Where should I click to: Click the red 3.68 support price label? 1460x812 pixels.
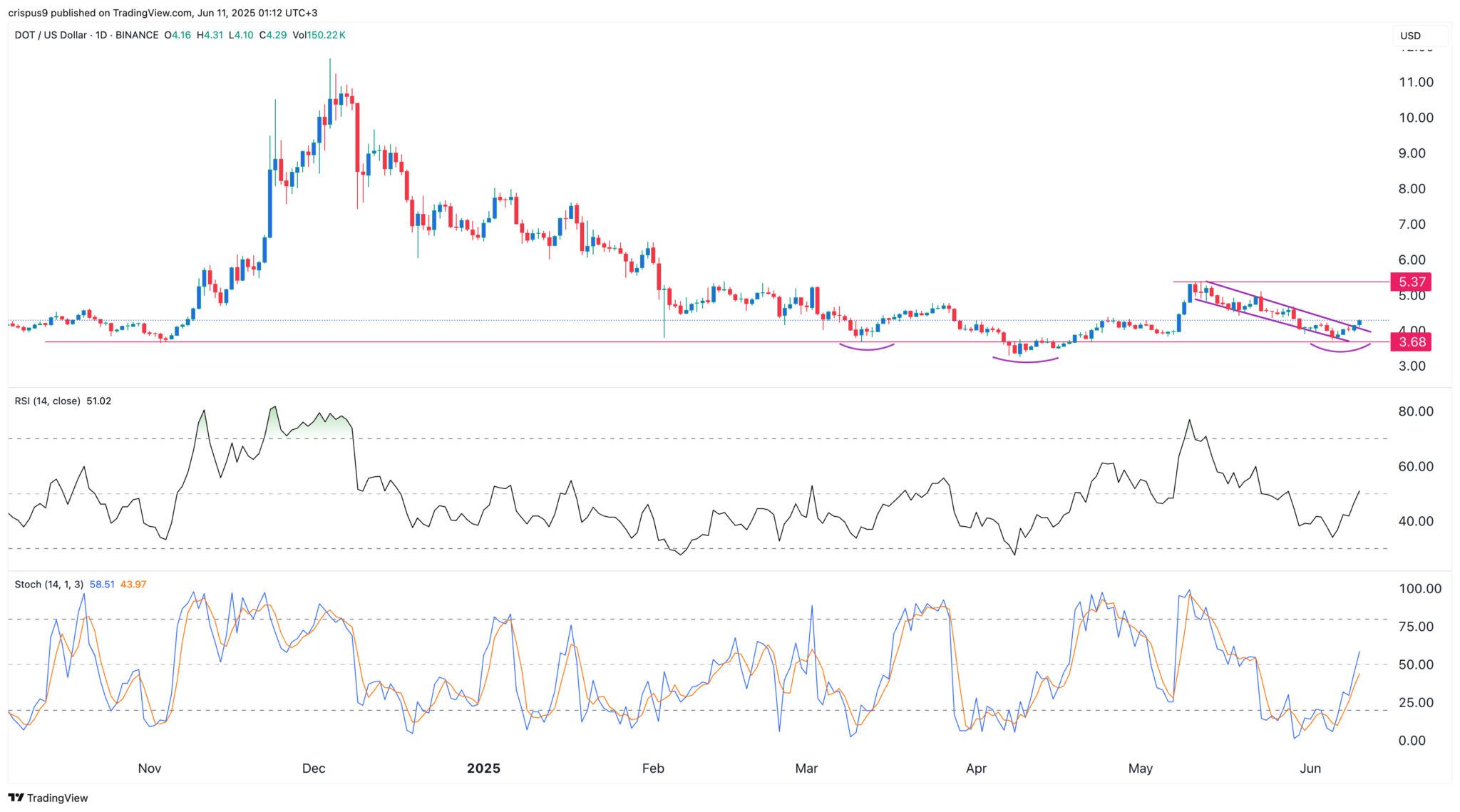1411,342
